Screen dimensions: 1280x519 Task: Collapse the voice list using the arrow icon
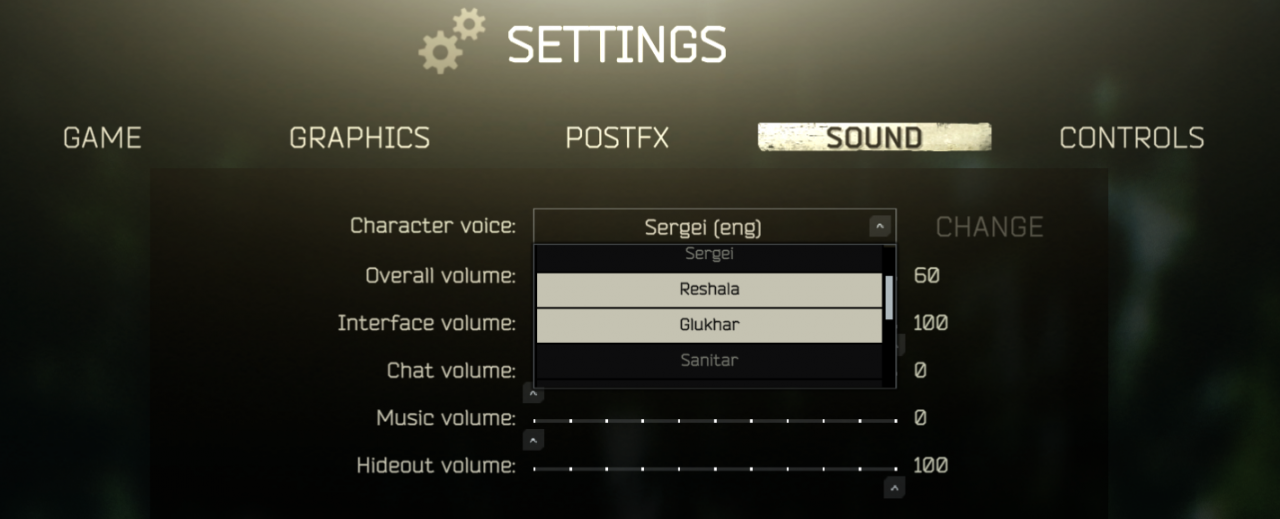pyautogui.click(x=879, y=227)
